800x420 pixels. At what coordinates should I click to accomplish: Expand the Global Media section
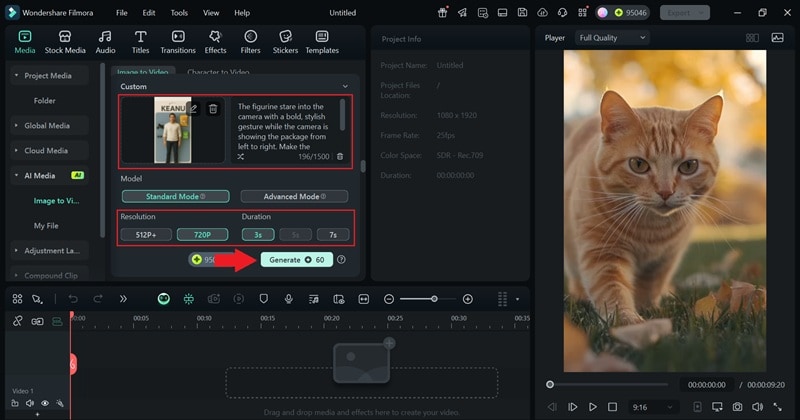[16, 126]
